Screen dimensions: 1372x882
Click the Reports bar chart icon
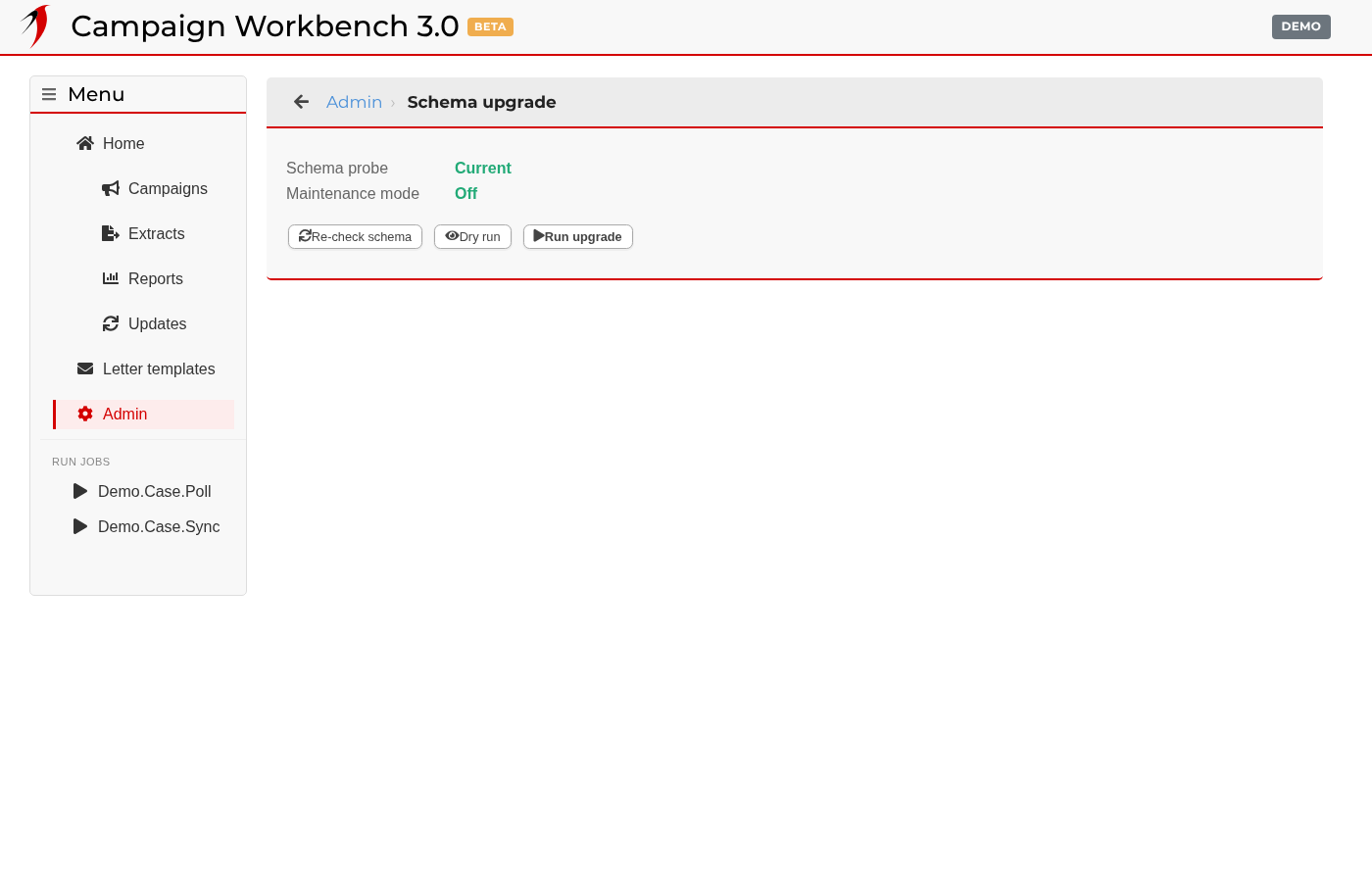(x=111, y=278)
